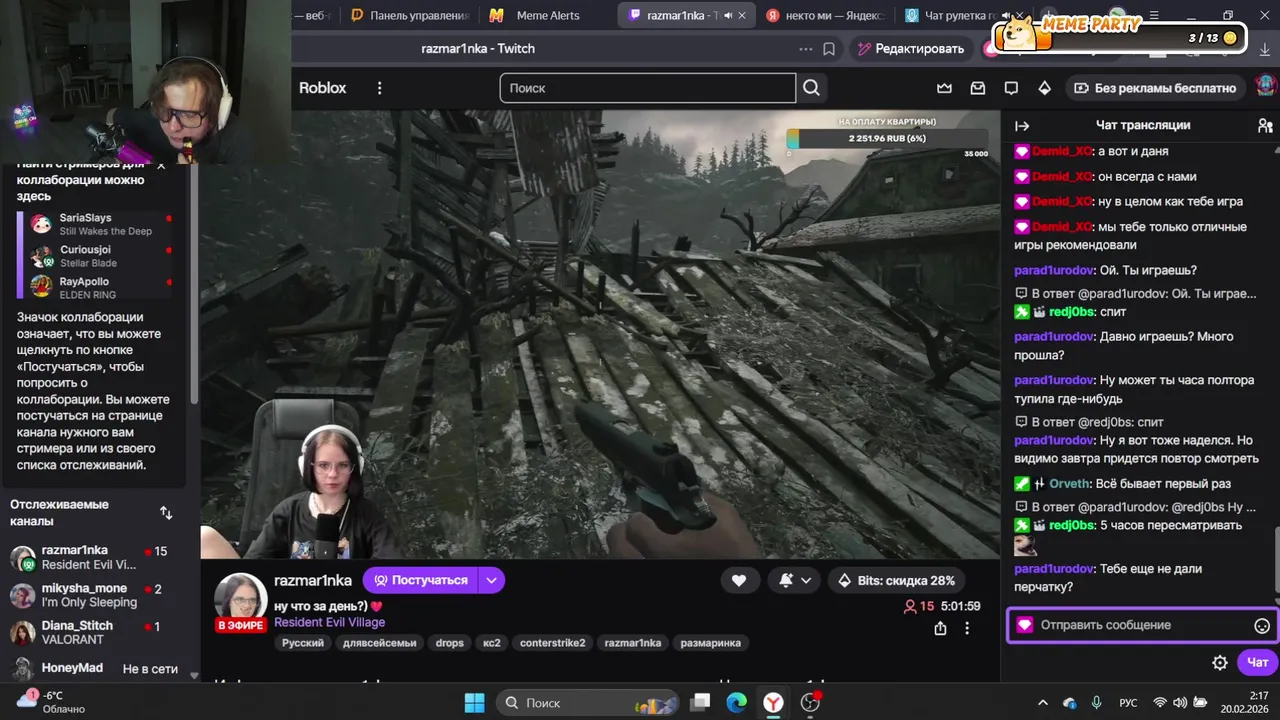The image size is (1280, 720).
Task: Open RayApollo collaboration suggestion
Action: (100, 288)
